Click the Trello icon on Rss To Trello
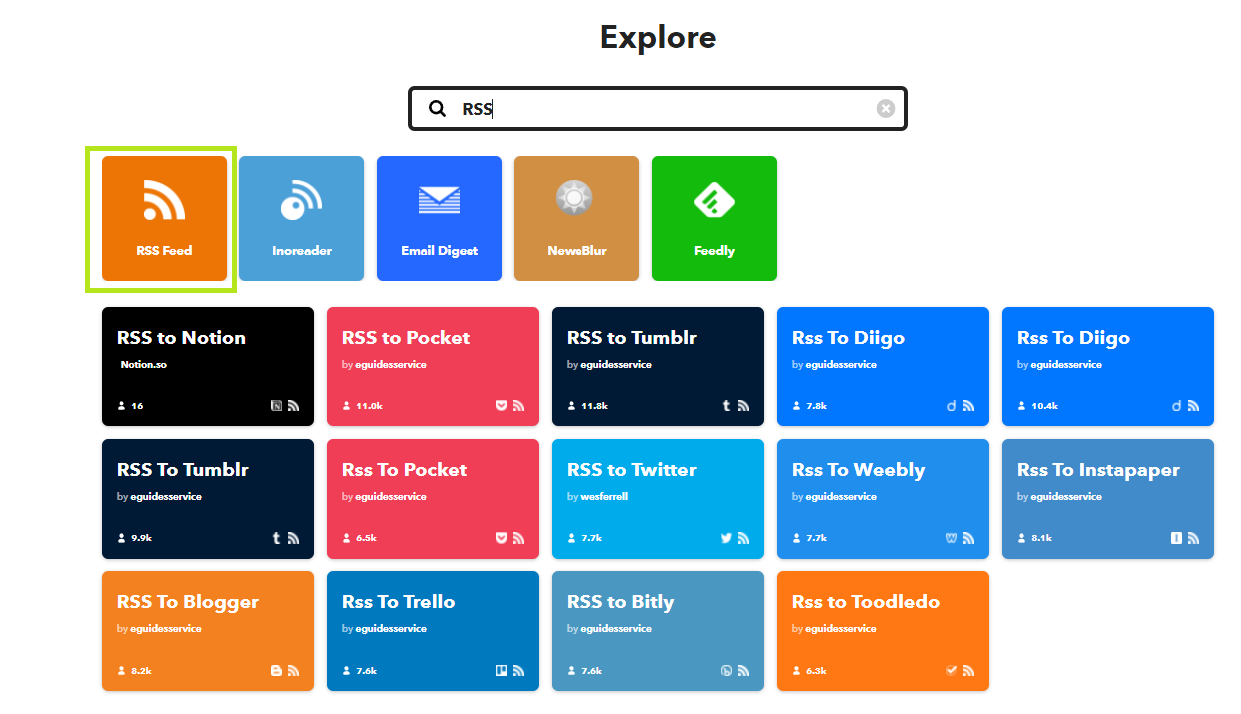This screenshot has height=714, width=1241. click(502, 670)
